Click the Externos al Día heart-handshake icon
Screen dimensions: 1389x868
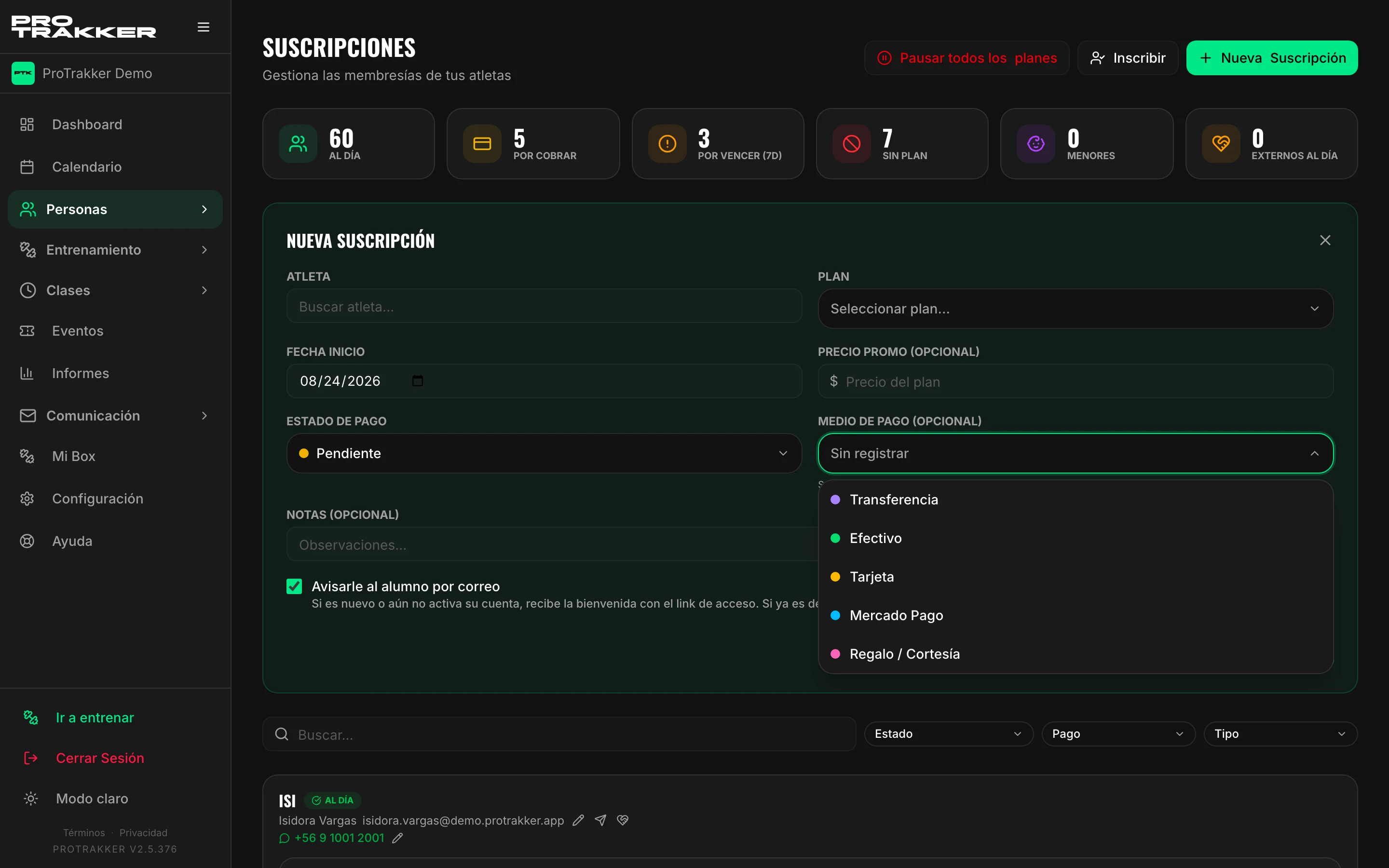[1221, 144]
